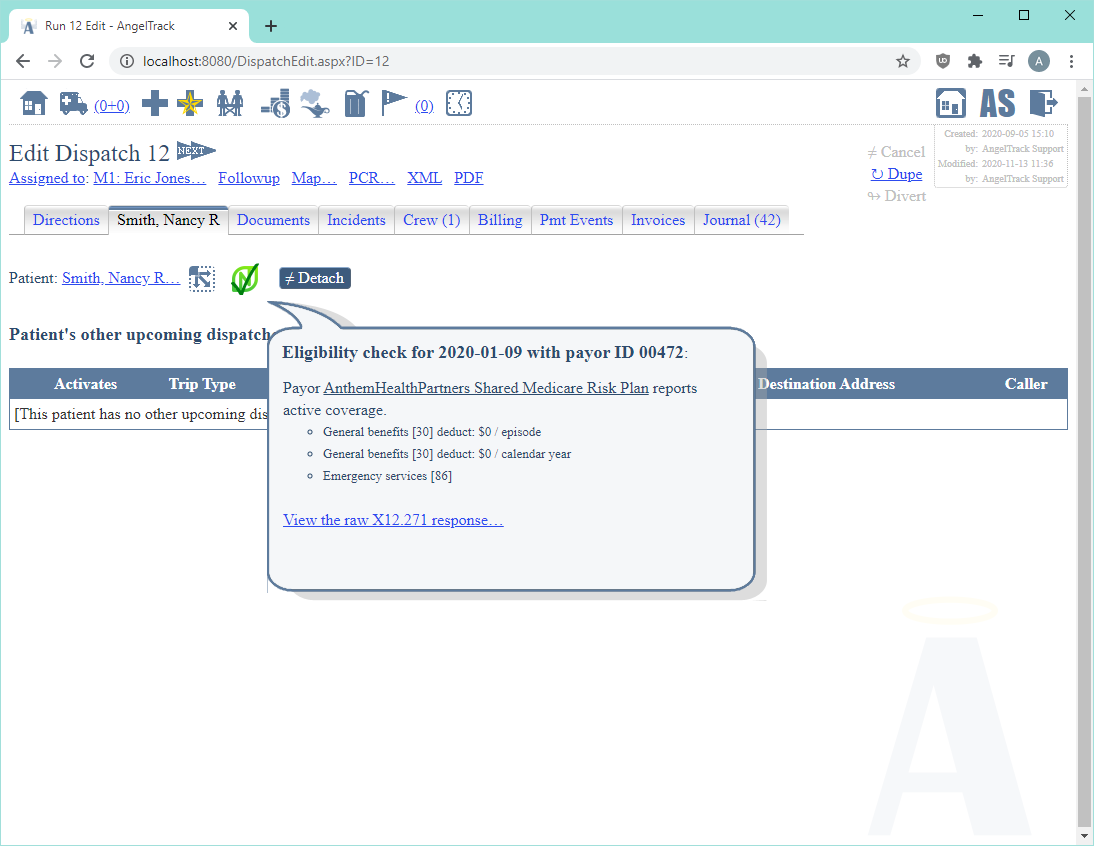Click the AS logo icon

997,101
